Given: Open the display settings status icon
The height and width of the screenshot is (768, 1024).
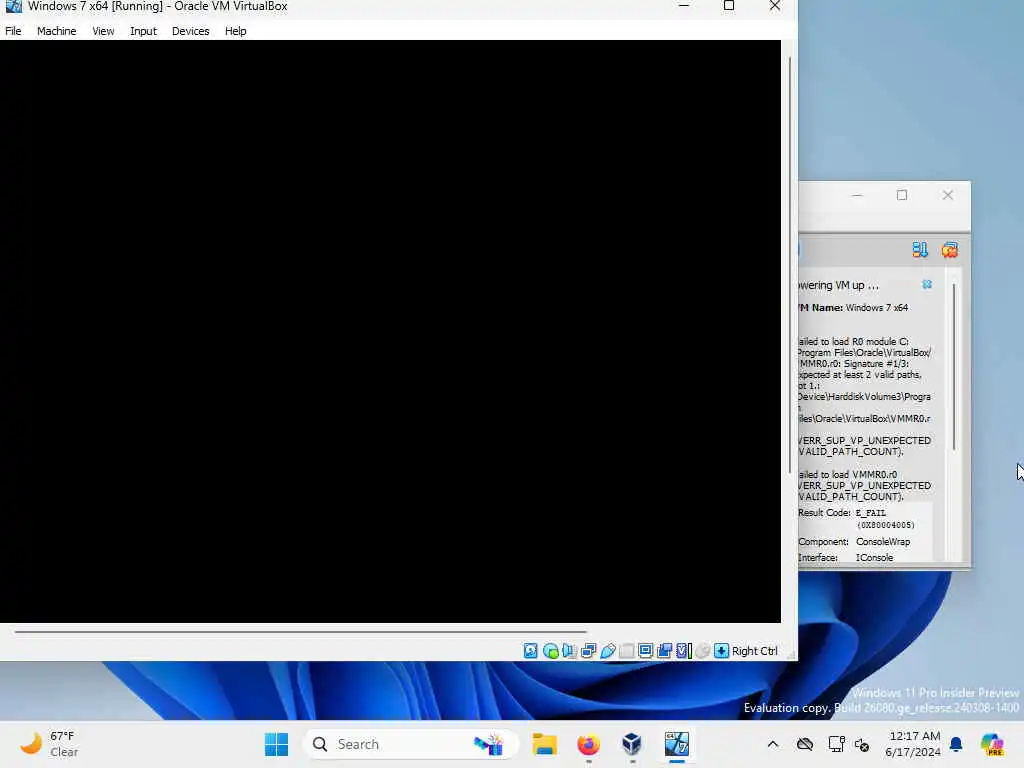Looking at the screenshot, I should pos(645,650).
